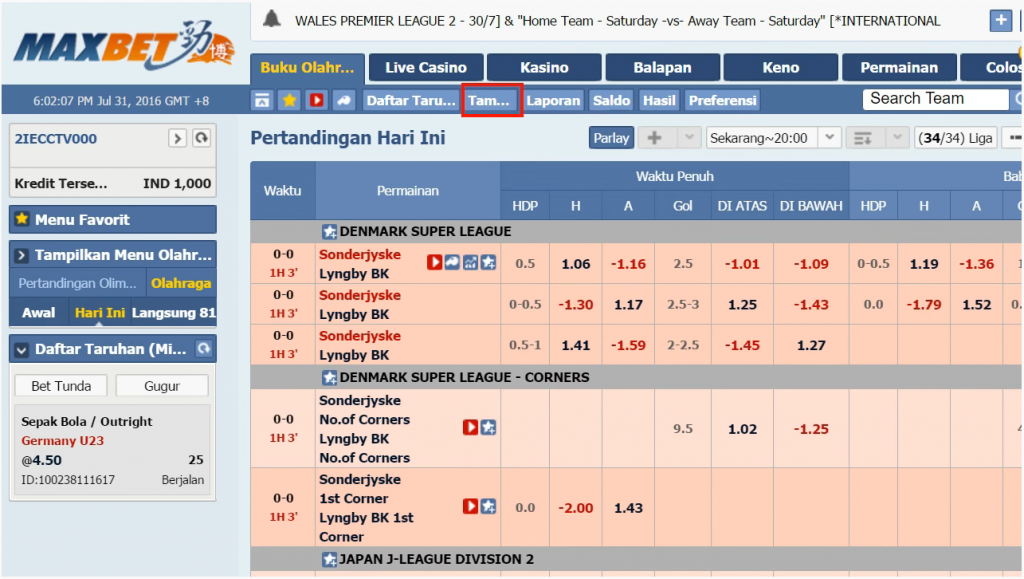Open the red play icon in the toolbar

coord(317,101)
